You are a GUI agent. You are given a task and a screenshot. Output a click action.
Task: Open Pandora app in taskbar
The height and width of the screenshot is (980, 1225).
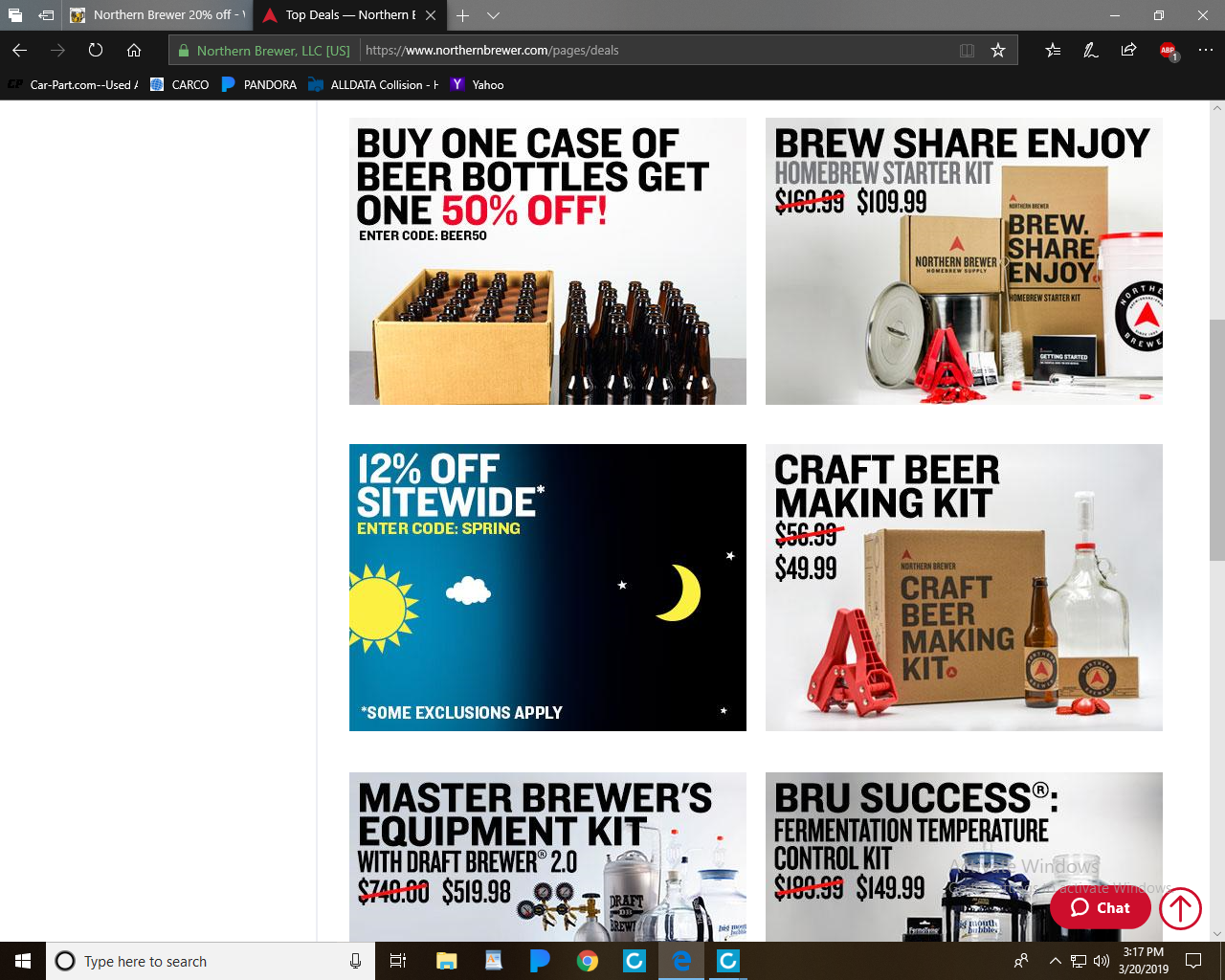(541, 961)
